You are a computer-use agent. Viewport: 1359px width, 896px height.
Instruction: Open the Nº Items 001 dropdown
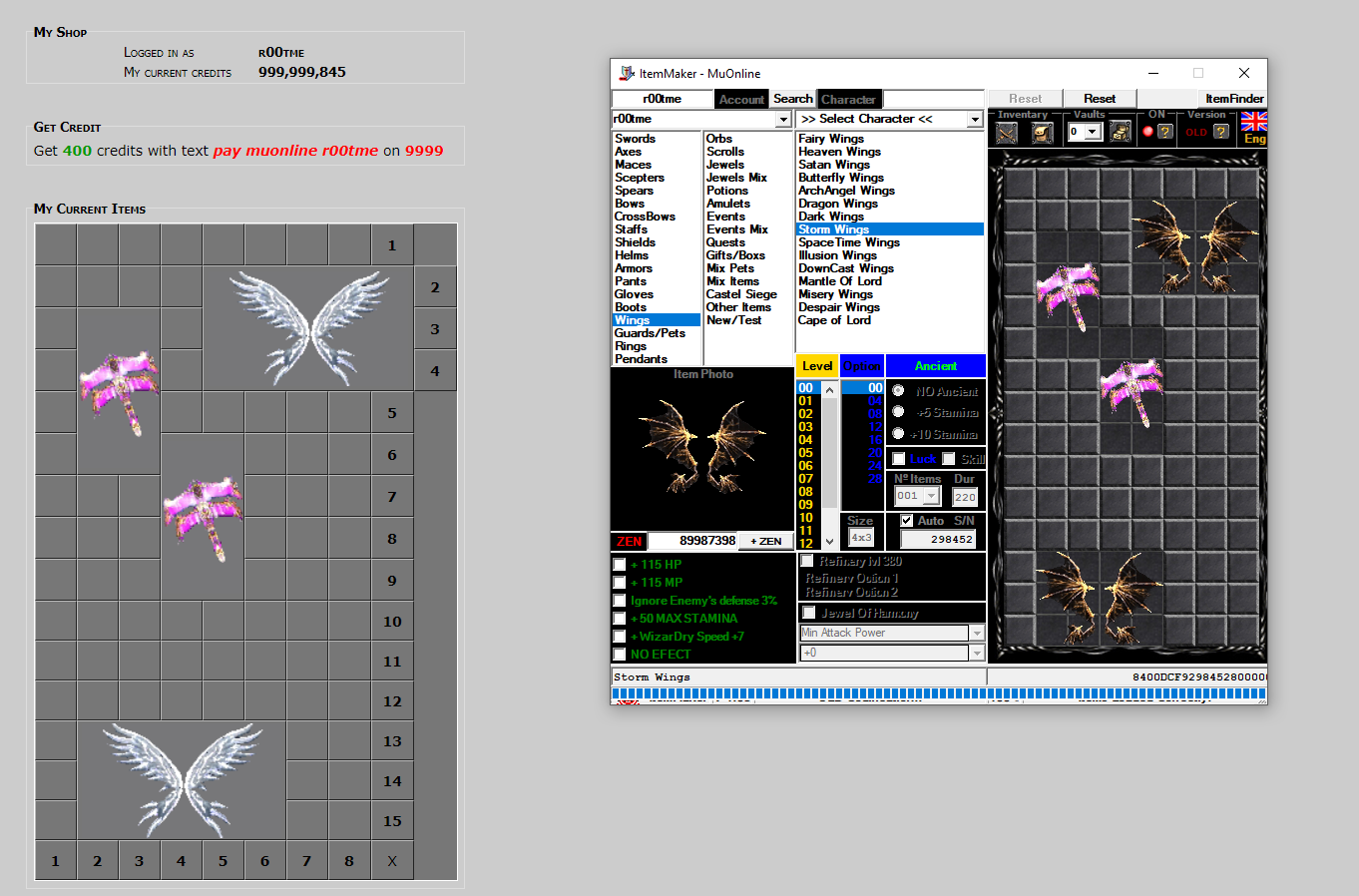tap(931, 496)
